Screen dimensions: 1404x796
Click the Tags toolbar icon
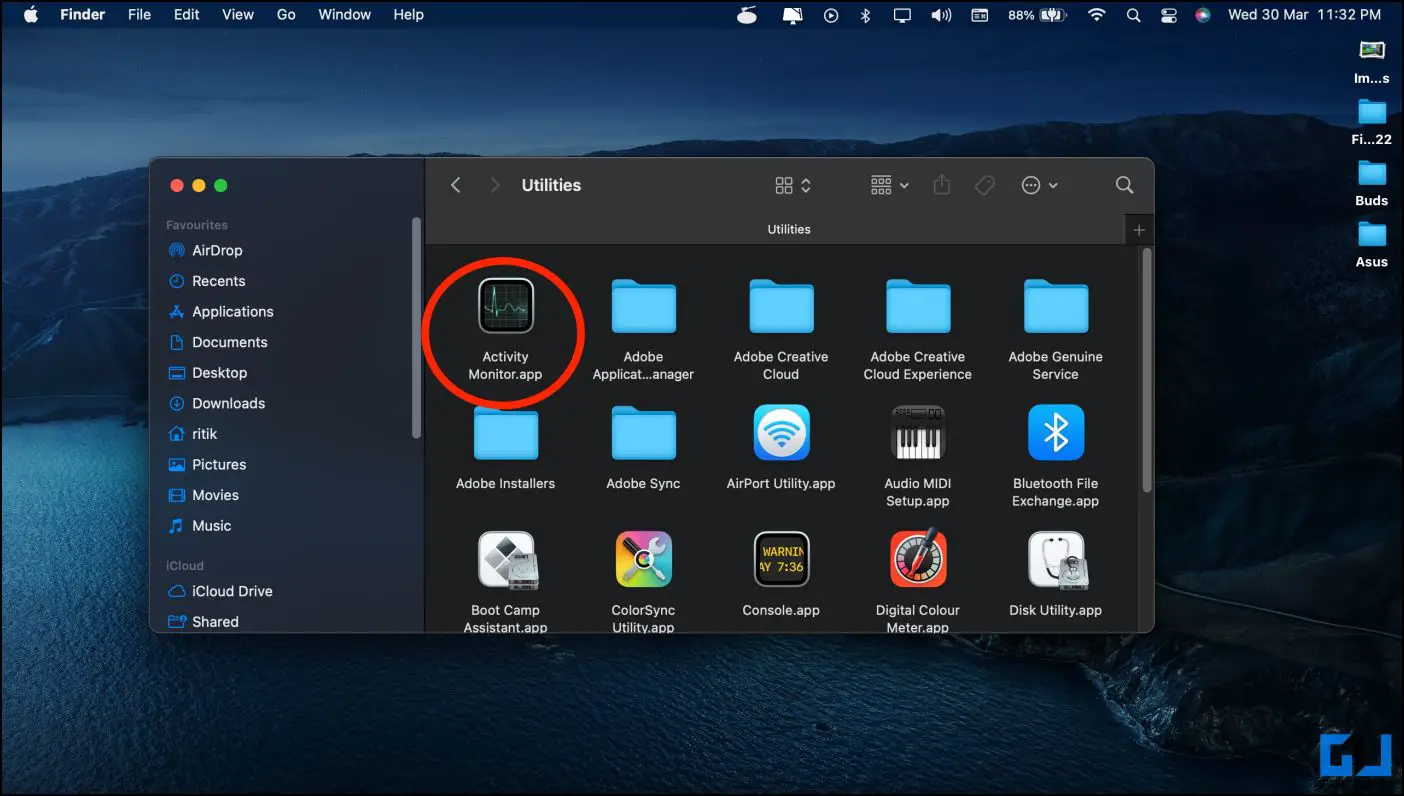tap(984, 185)
